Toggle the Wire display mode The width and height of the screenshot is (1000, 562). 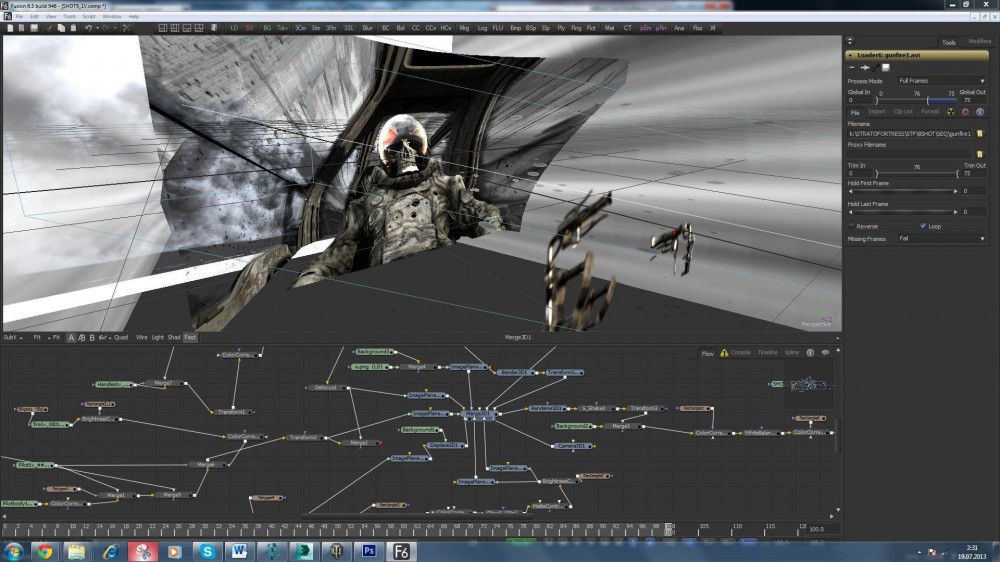[142, 337]
